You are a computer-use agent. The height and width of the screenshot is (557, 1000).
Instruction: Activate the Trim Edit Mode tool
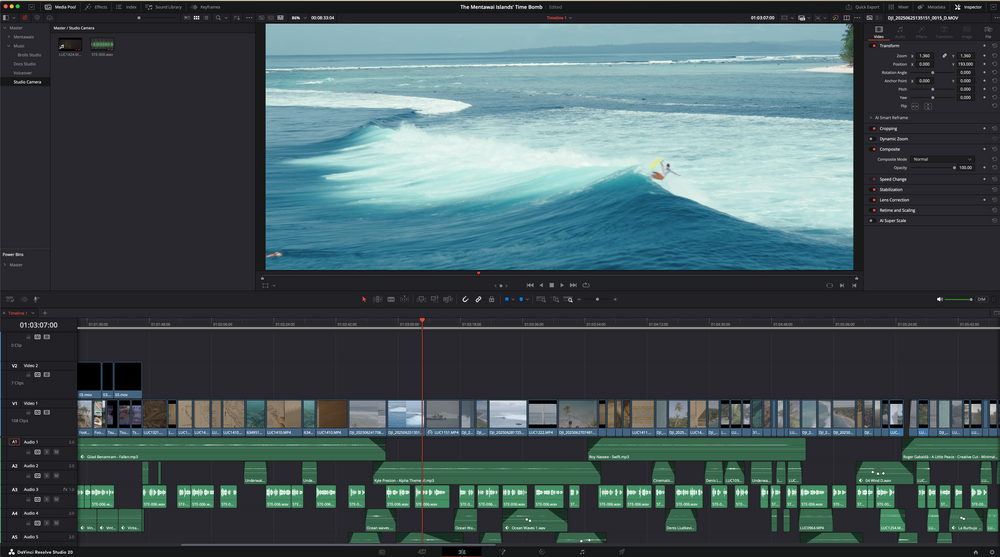click(378, 299)
